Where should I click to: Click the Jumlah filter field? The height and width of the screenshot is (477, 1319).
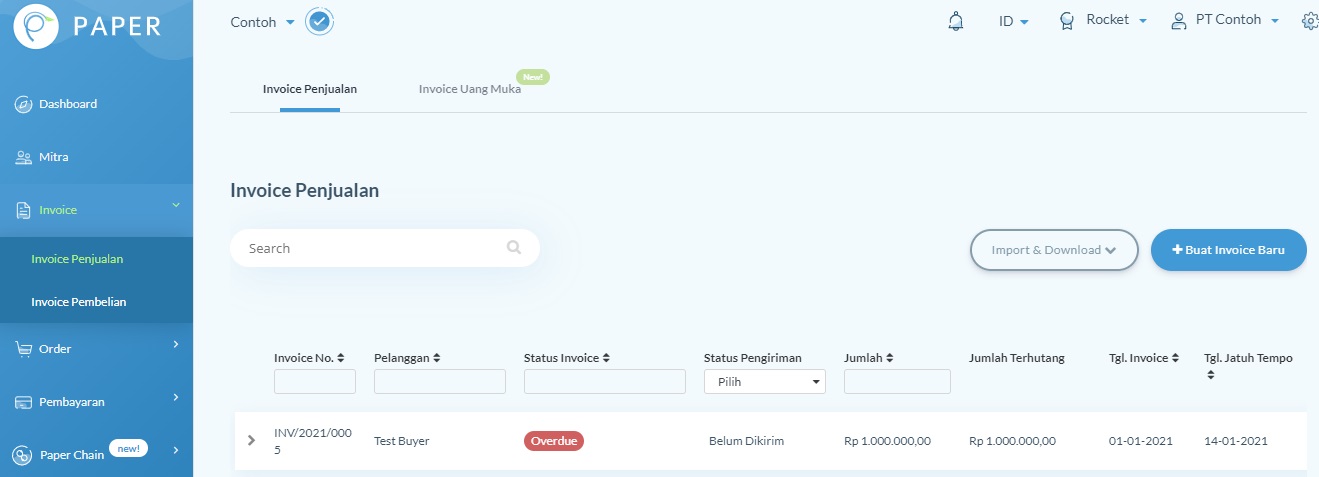coord(897,381)
